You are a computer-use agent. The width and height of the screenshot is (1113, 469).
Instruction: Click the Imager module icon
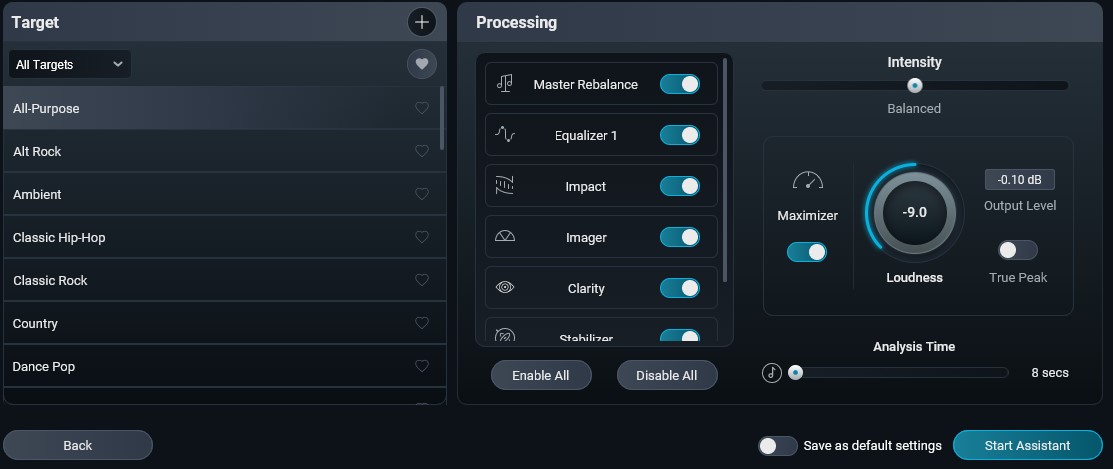click(505, 236)
